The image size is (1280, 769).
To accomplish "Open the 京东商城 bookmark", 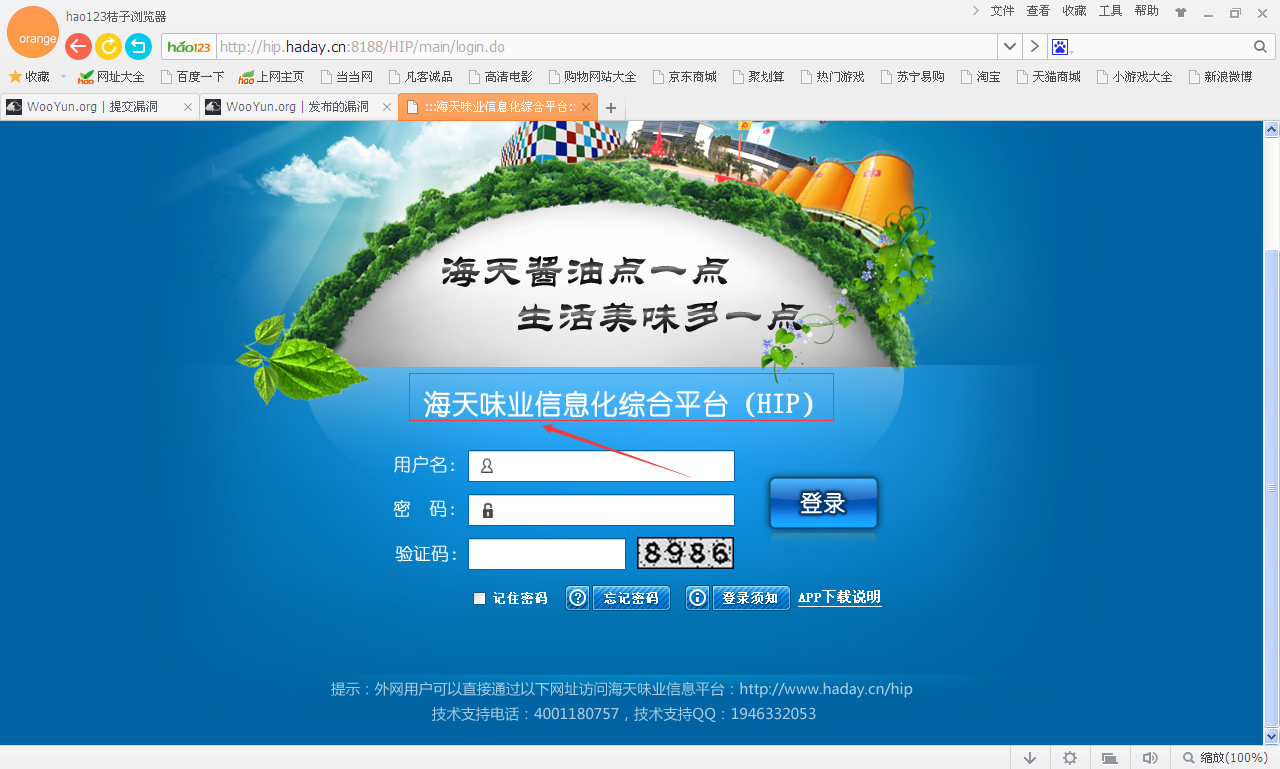I will [684, 77].
